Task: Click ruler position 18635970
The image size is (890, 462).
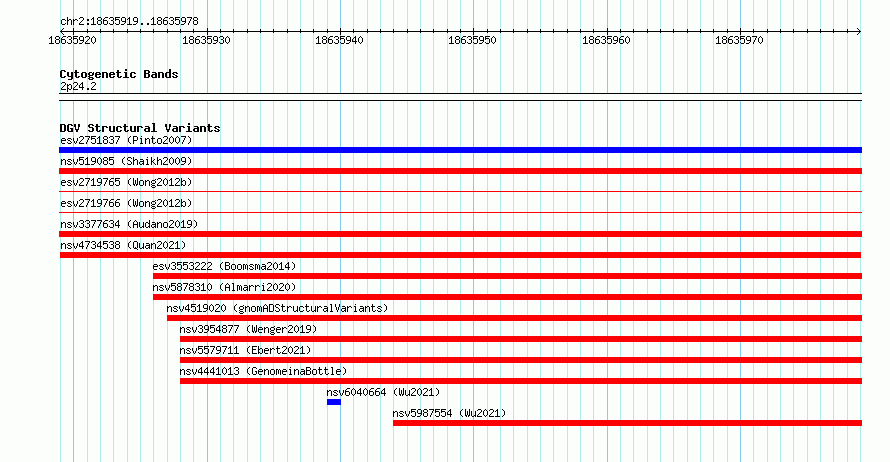Action: [739, 40]
